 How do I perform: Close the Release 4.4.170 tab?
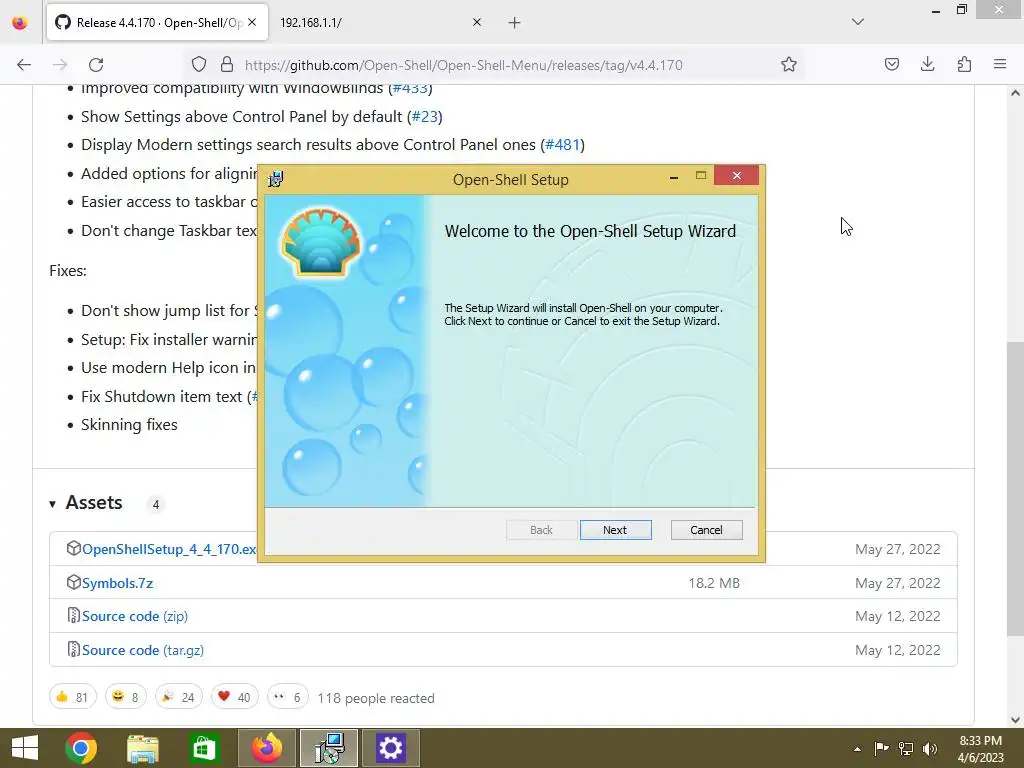(x=252, y=22)
